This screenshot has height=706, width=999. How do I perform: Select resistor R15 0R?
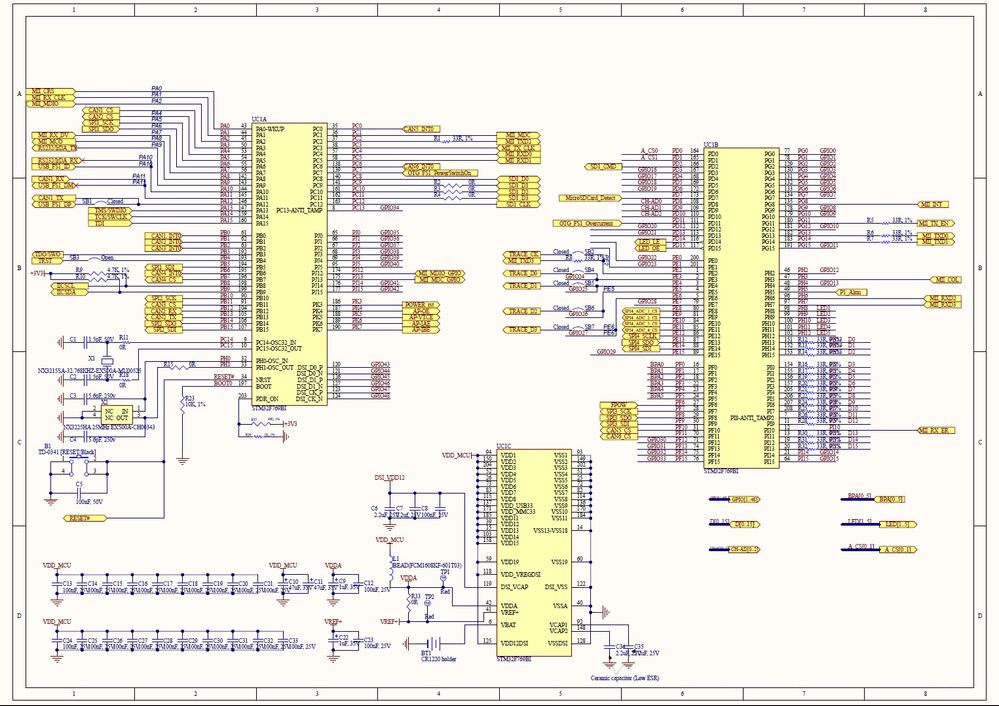(x=180, y=366)
